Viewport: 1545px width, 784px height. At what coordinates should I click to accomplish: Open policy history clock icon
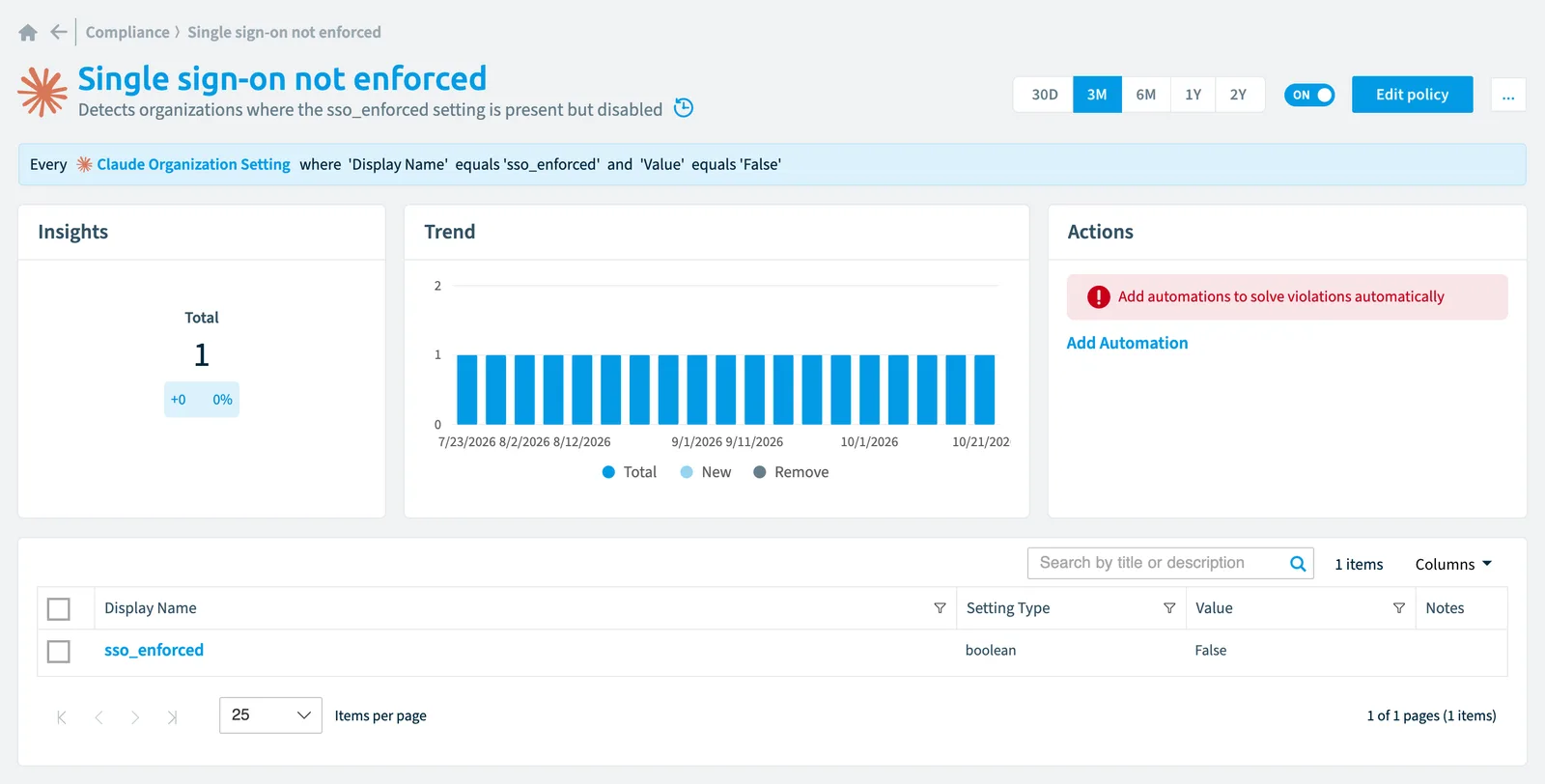click(684, 108)
